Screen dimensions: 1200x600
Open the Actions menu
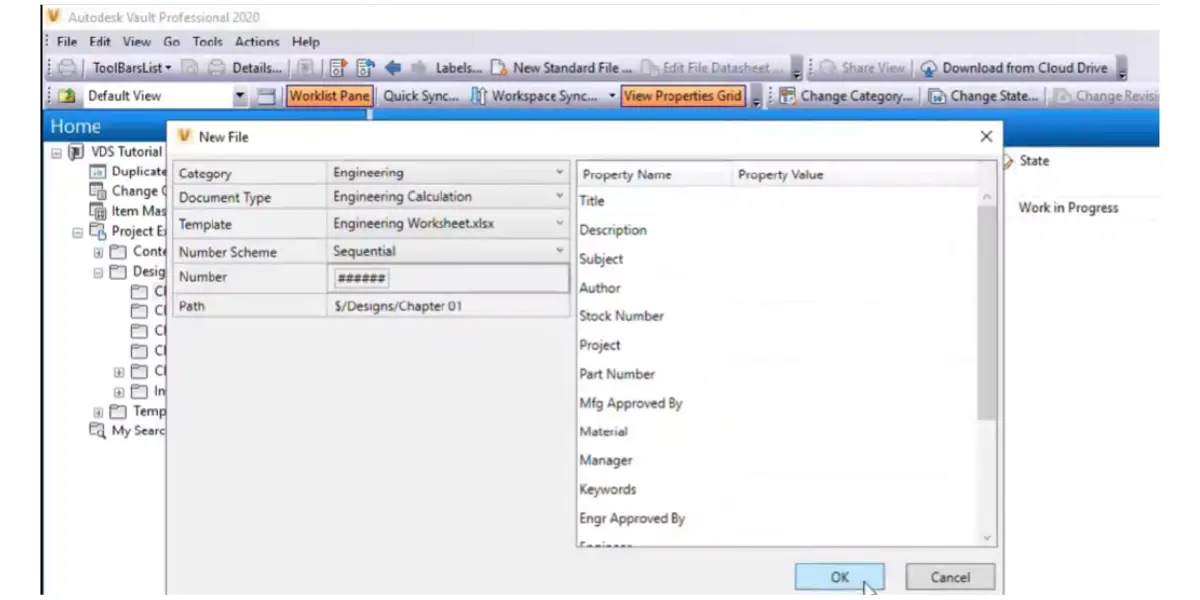click(x=257, y=42)
